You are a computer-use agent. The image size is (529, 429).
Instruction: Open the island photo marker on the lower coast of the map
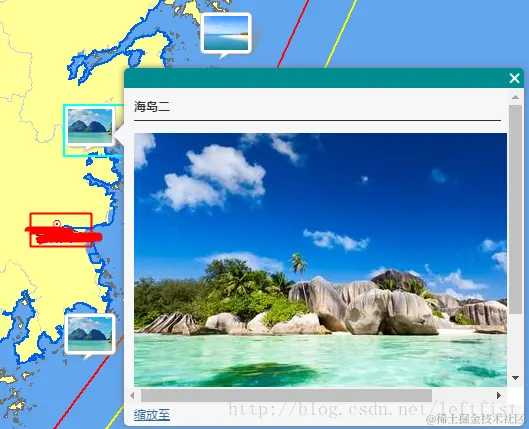click(90, 335)
